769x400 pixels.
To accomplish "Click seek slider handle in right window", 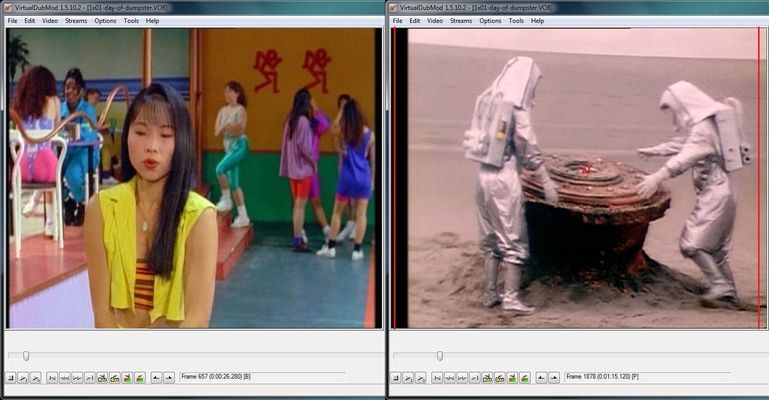I will pos(440,356).
